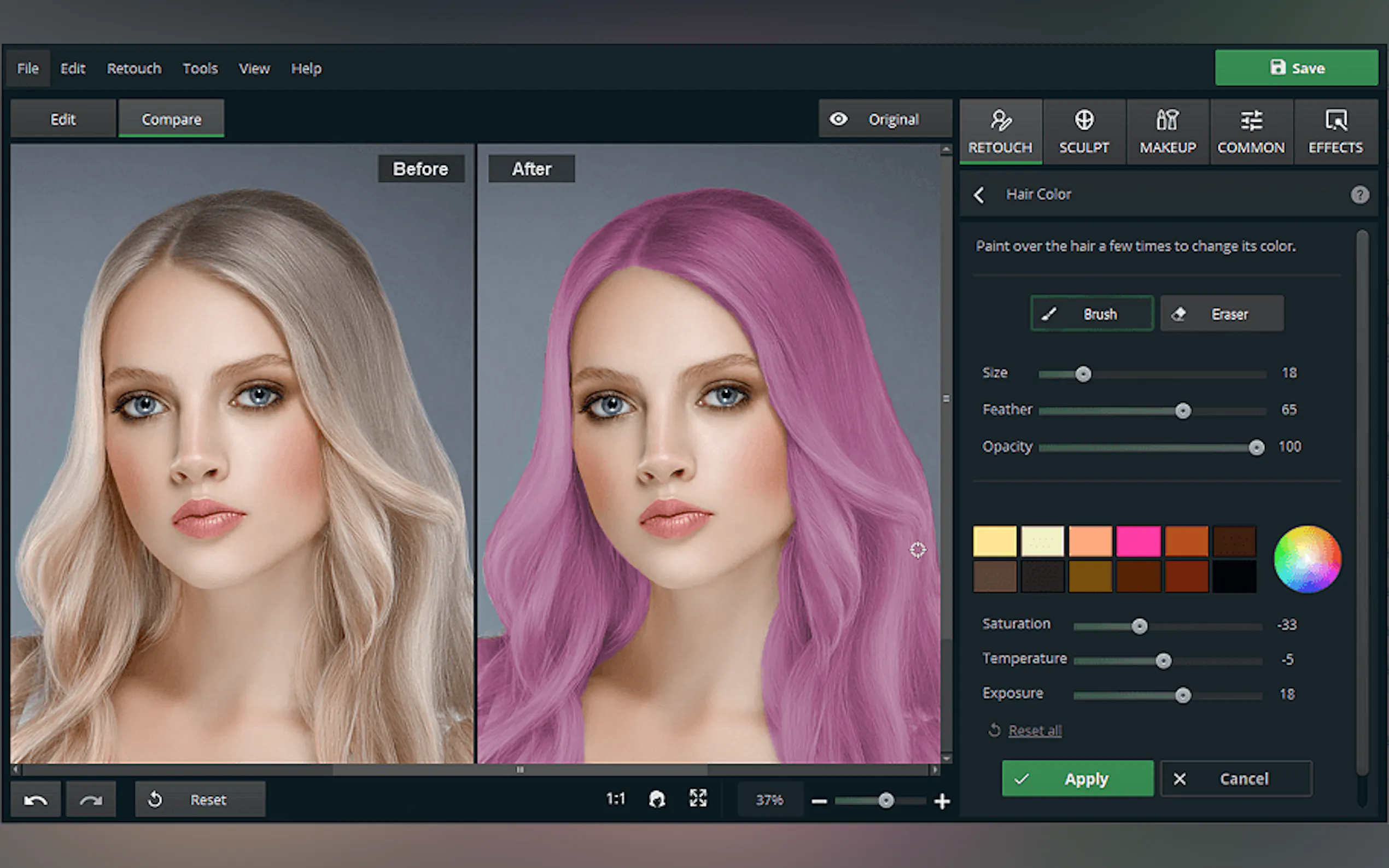1389x868 pixels.
Task: Click the Reset all link
Action: point(1034,731)
